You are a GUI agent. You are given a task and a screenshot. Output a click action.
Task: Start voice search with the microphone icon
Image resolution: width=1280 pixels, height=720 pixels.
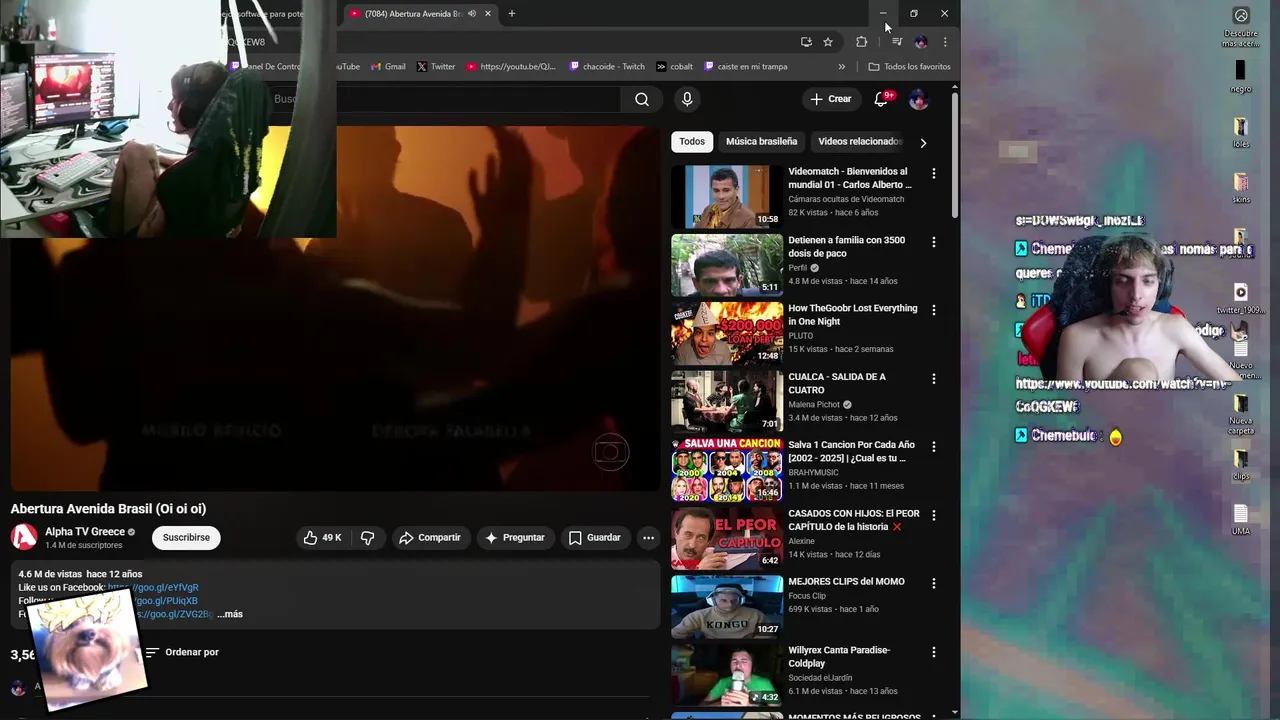687,99
